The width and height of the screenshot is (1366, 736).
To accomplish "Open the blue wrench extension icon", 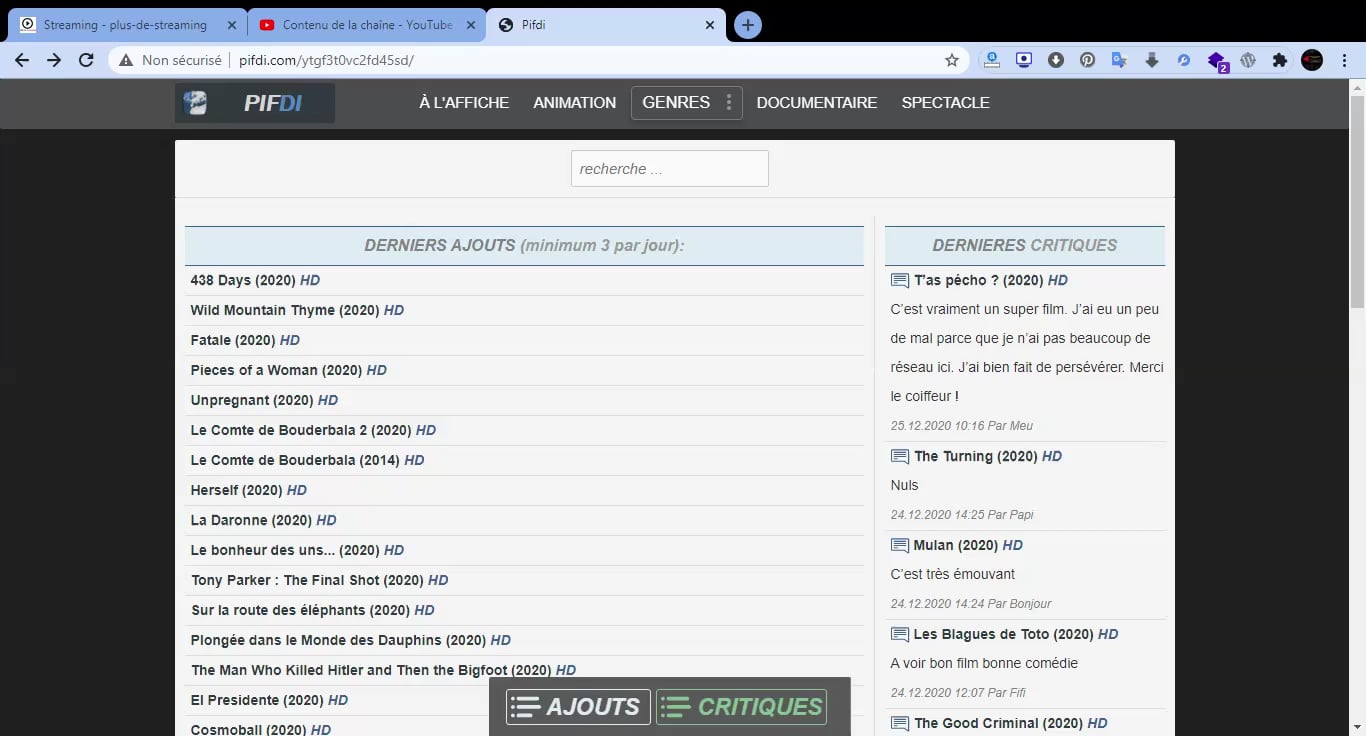I will [1183, 60].
